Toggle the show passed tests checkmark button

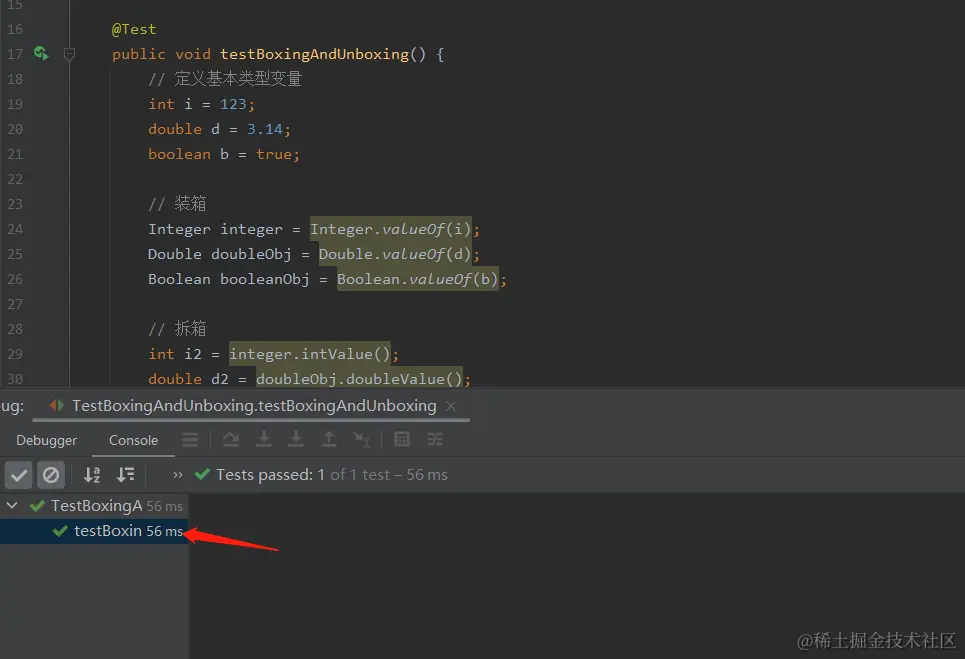click(18, 475)
